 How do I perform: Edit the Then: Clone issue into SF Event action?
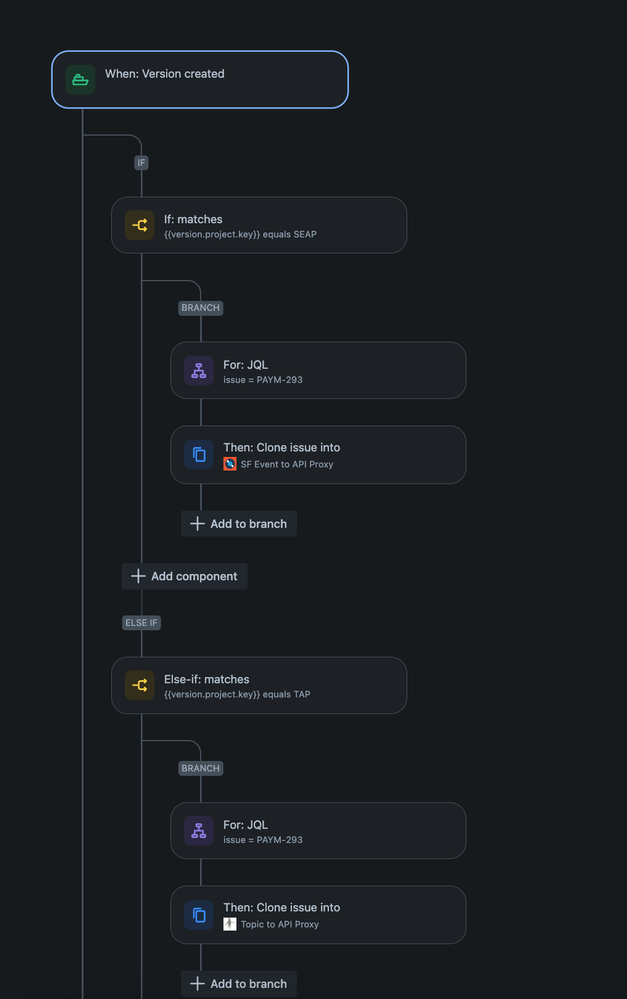click(318, 454)
